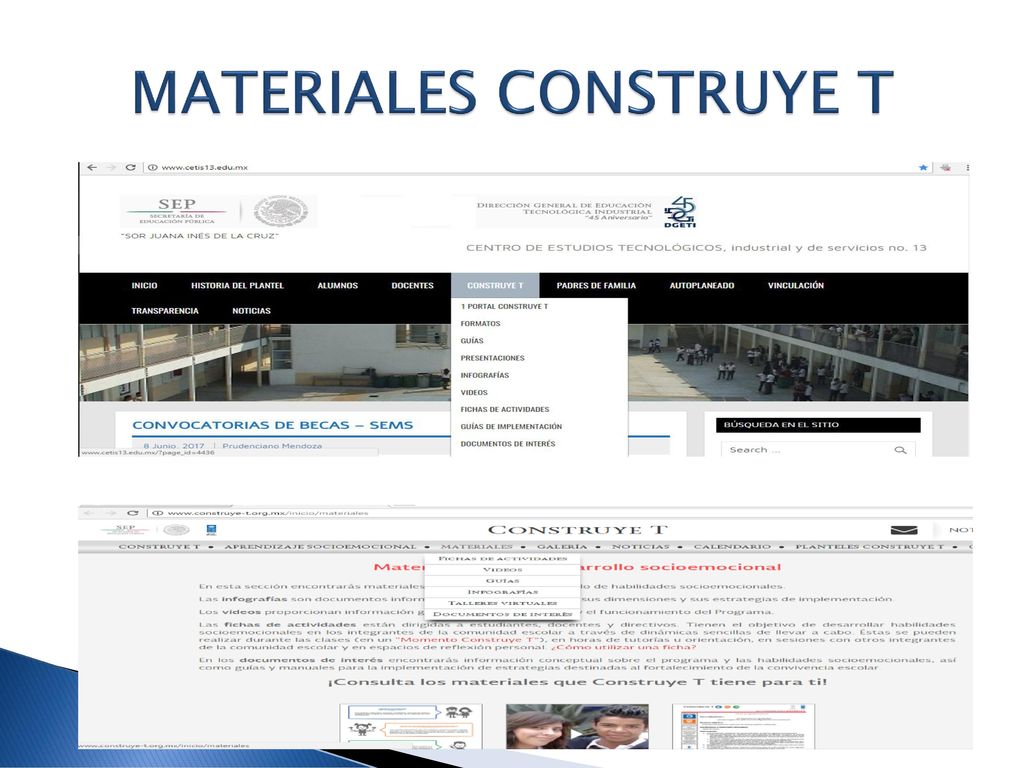The height and width of the screenshot is (768, 1024).
Task: Open the browser menu dots in the cetis13 window
Action: coord(967,168)
